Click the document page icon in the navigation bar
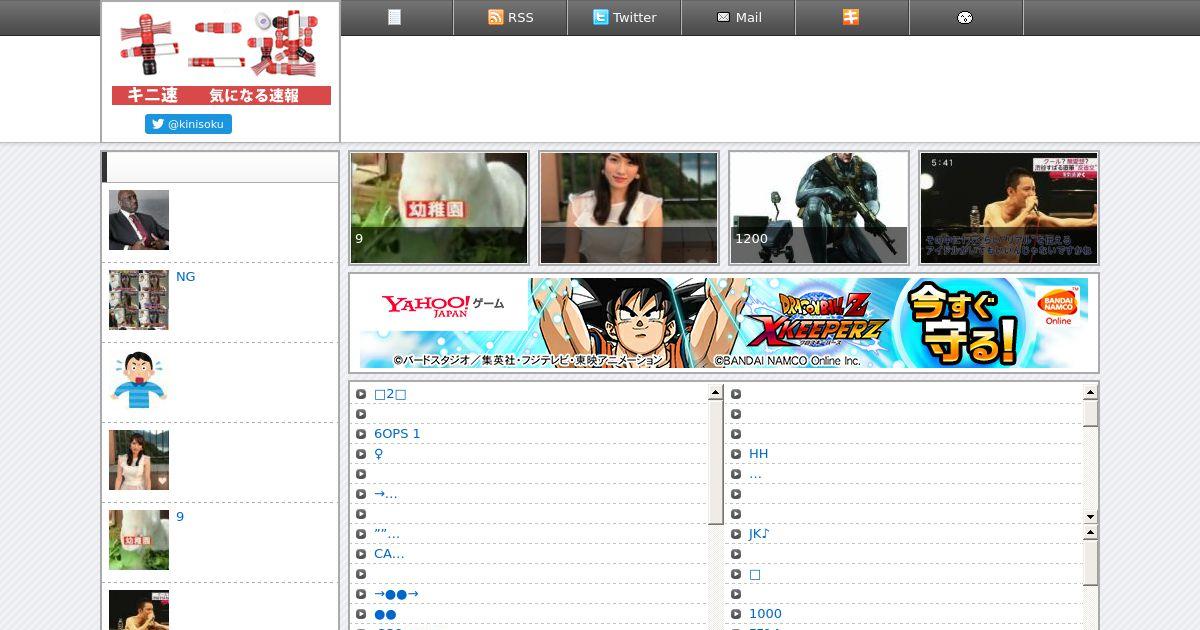This screenshot has height=630, width=1200. pyautogui.click(x=395, y=17)
